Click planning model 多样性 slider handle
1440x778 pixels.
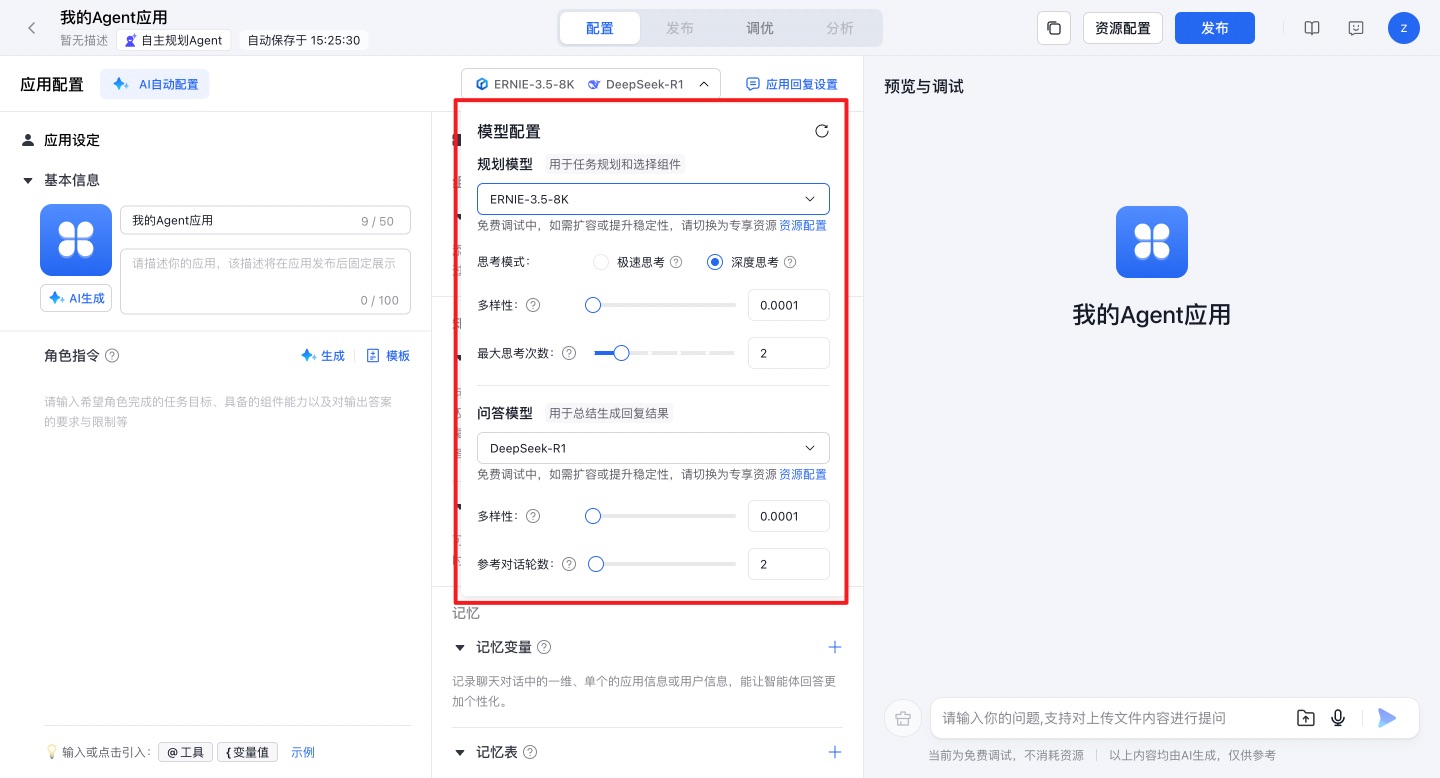(592, 305)
